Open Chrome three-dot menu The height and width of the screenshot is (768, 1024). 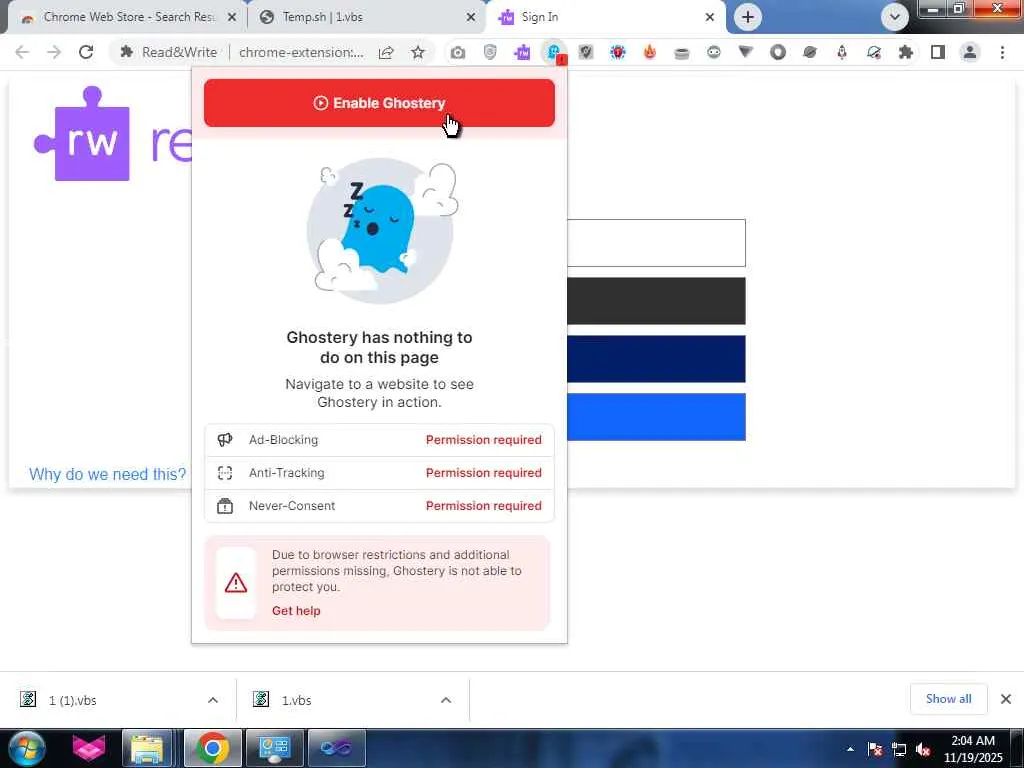[1002, 52]
